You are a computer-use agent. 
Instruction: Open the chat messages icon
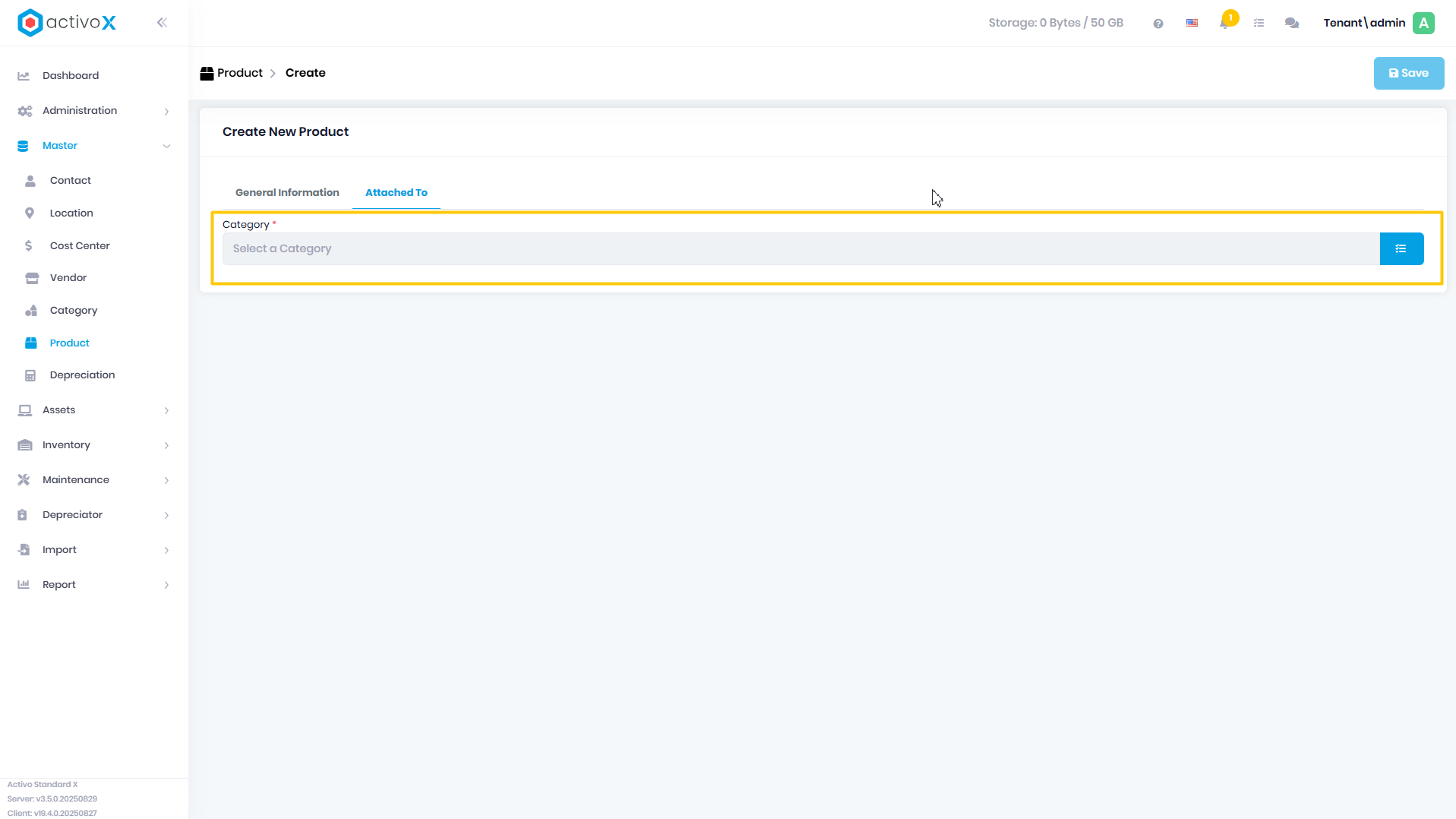(x=1292, y=24)
